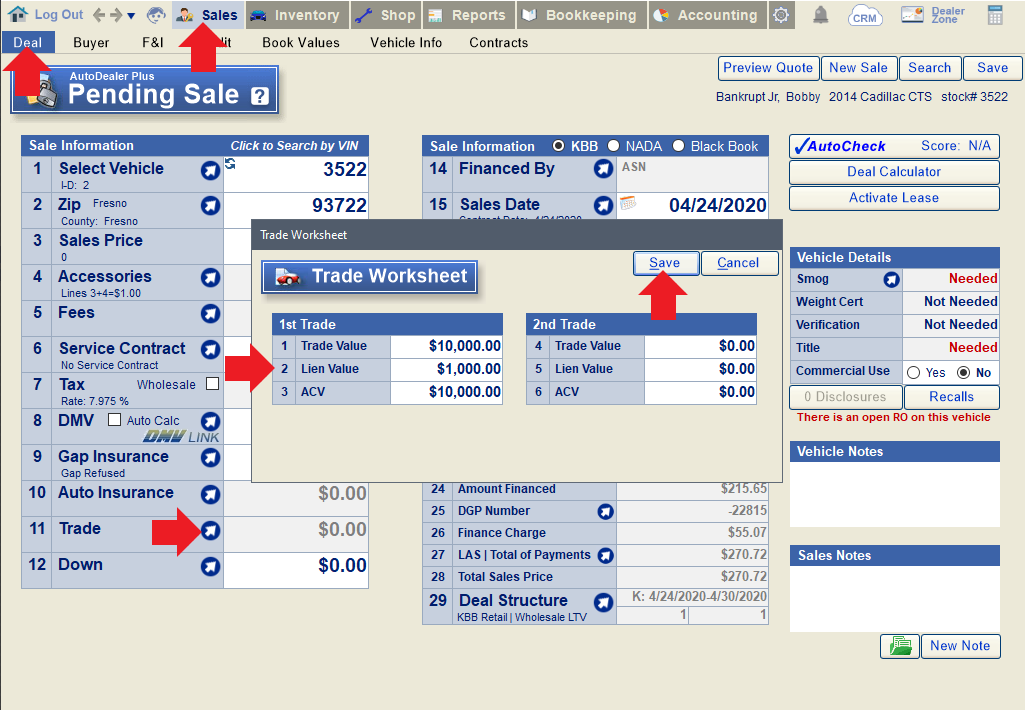Image resolution: width=1025 pixels, height=710 pixels.
Task: Open the navigation history dropdown arrow
Action: pos(131,16)
